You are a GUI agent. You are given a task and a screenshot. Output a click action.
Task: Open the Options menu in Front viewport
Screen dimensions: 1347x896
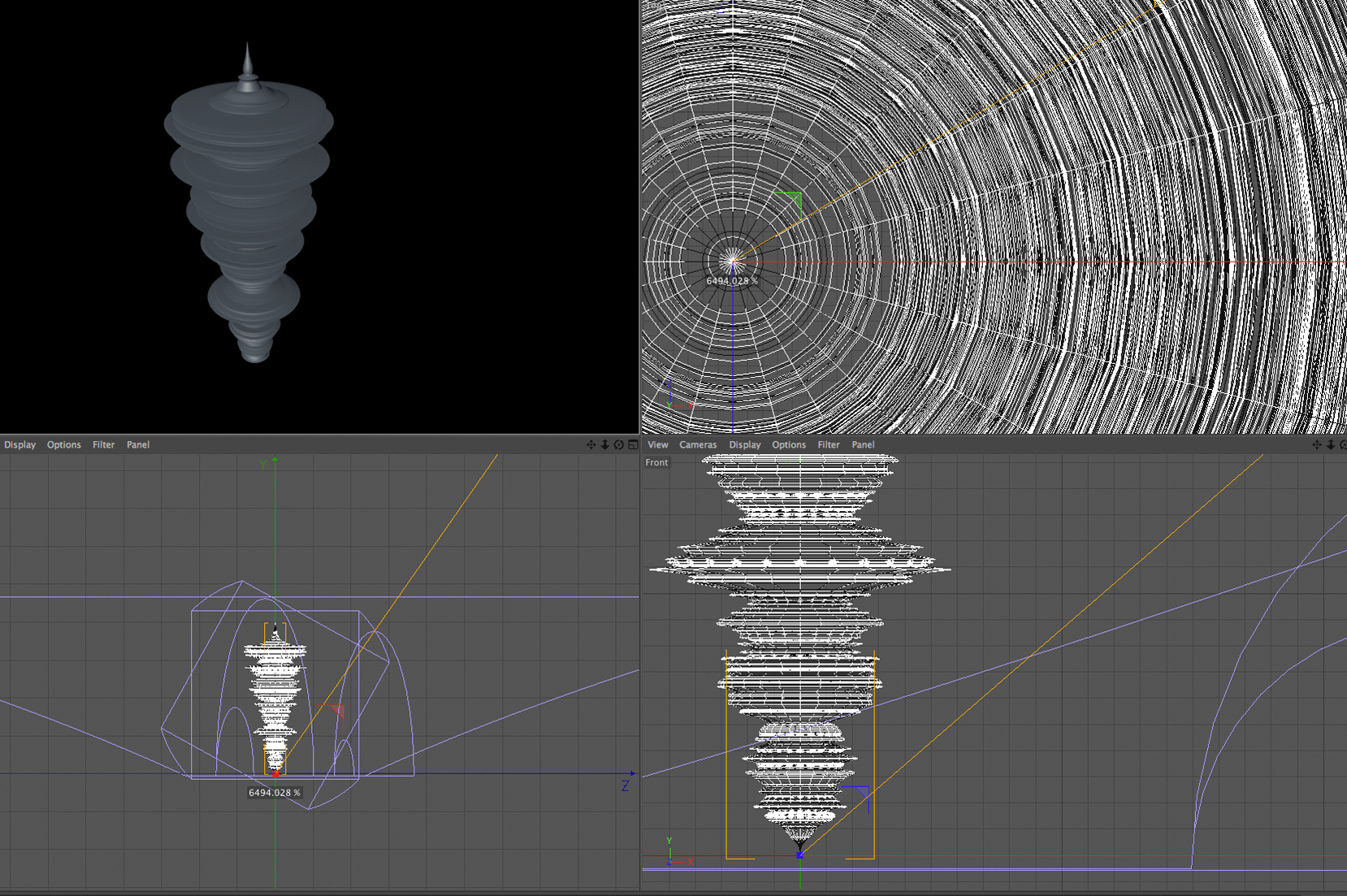(x=788, y=444)
